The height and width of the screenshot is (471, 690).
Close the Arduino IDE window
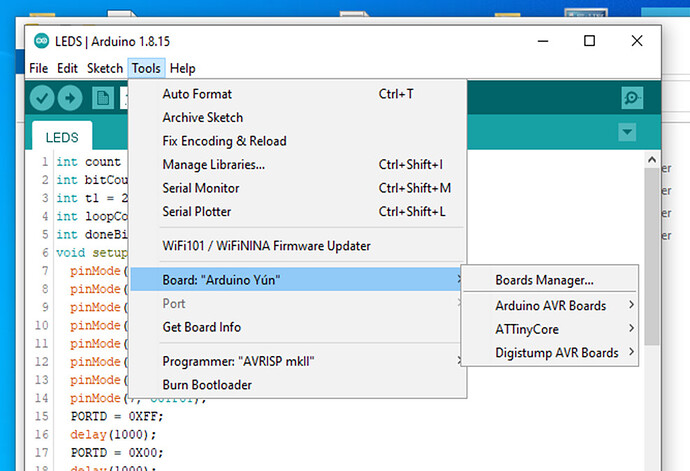637,41
